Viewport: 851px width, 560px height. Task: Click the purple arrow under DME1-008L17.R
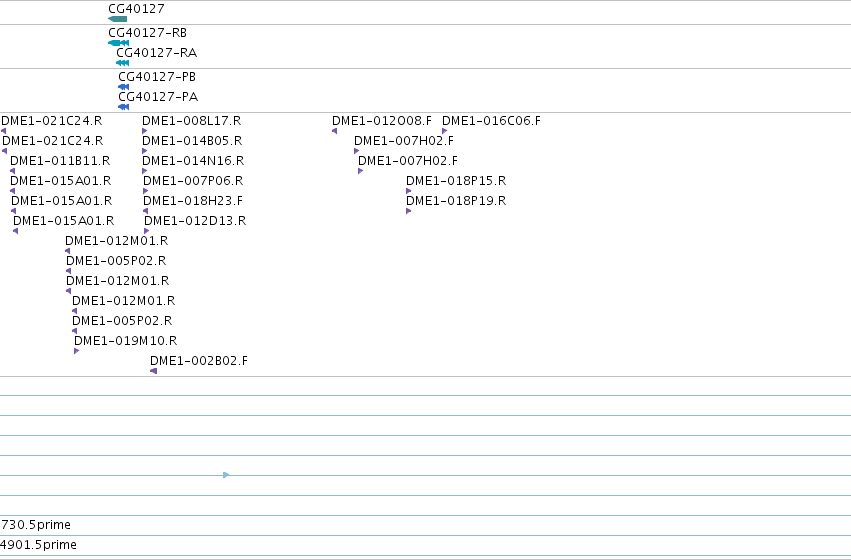pyautogui.click(x=144, y=131)
